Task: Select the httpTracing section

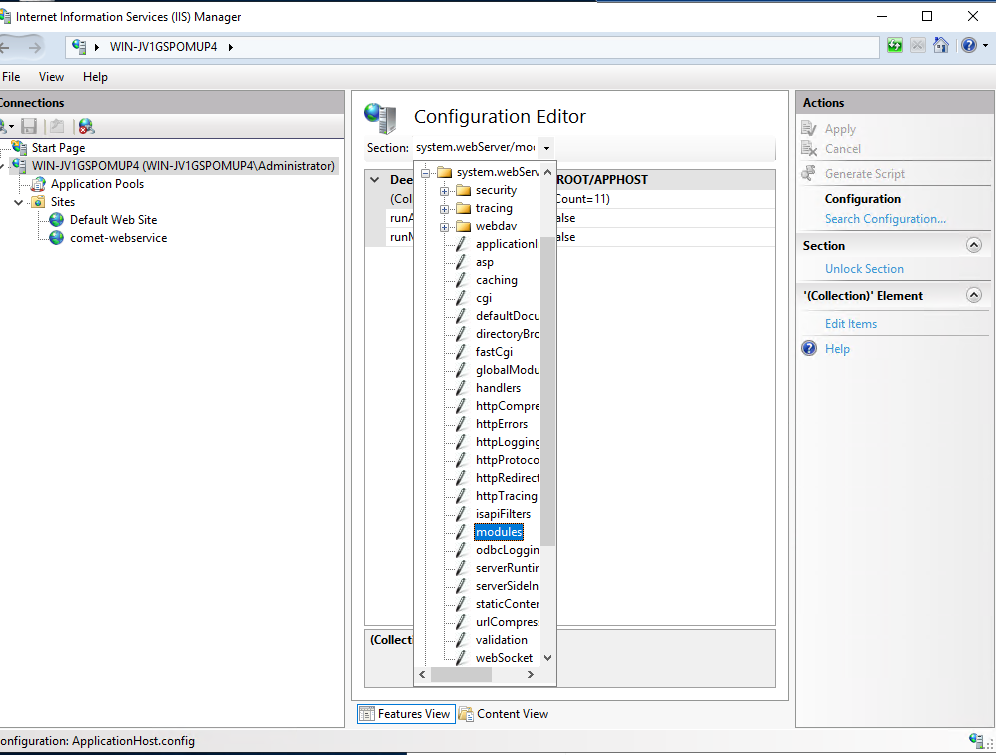Action: (506, 496)
